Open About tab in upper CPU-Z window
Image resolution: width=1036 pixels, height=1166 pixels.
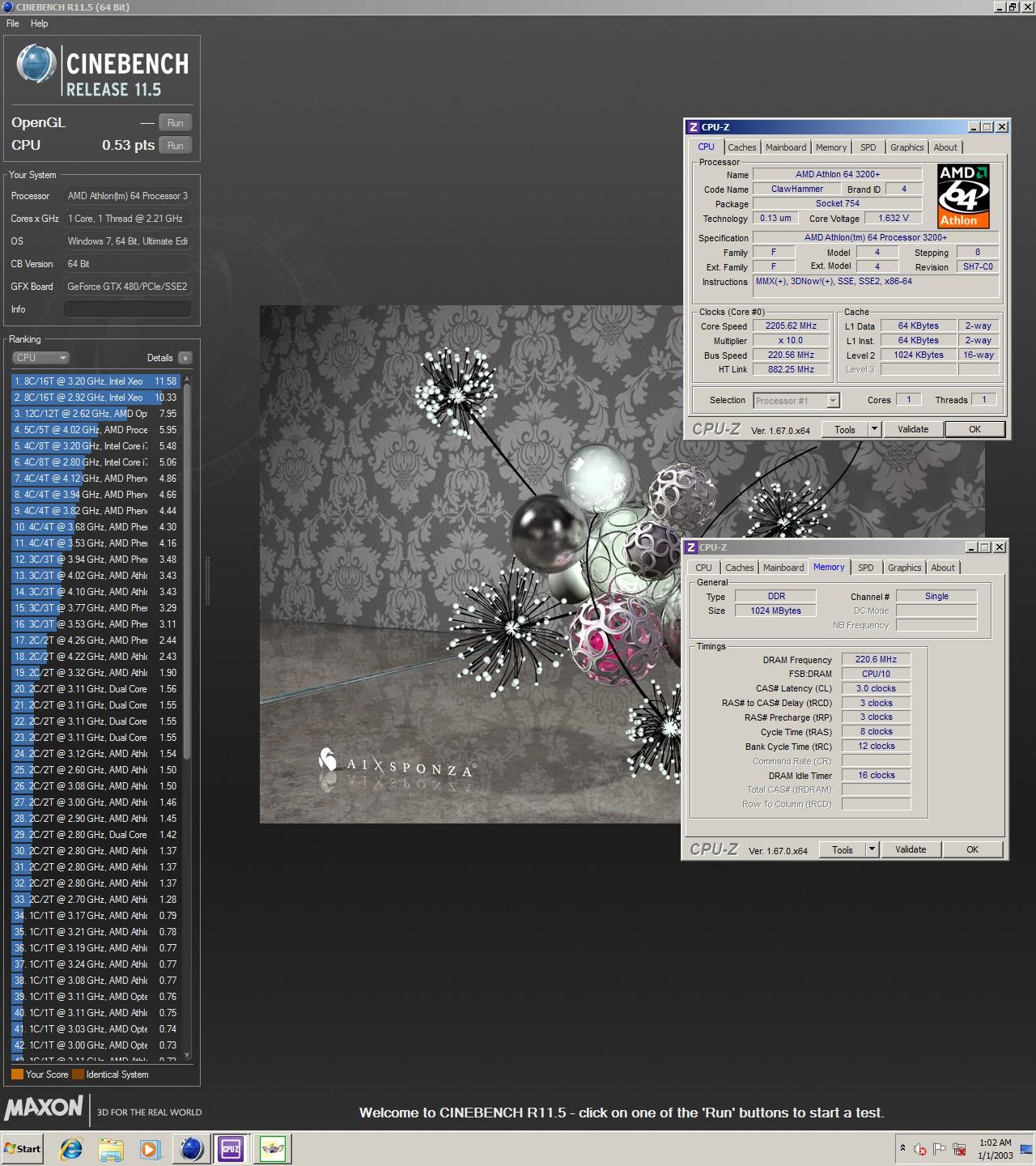click(945, 147)
